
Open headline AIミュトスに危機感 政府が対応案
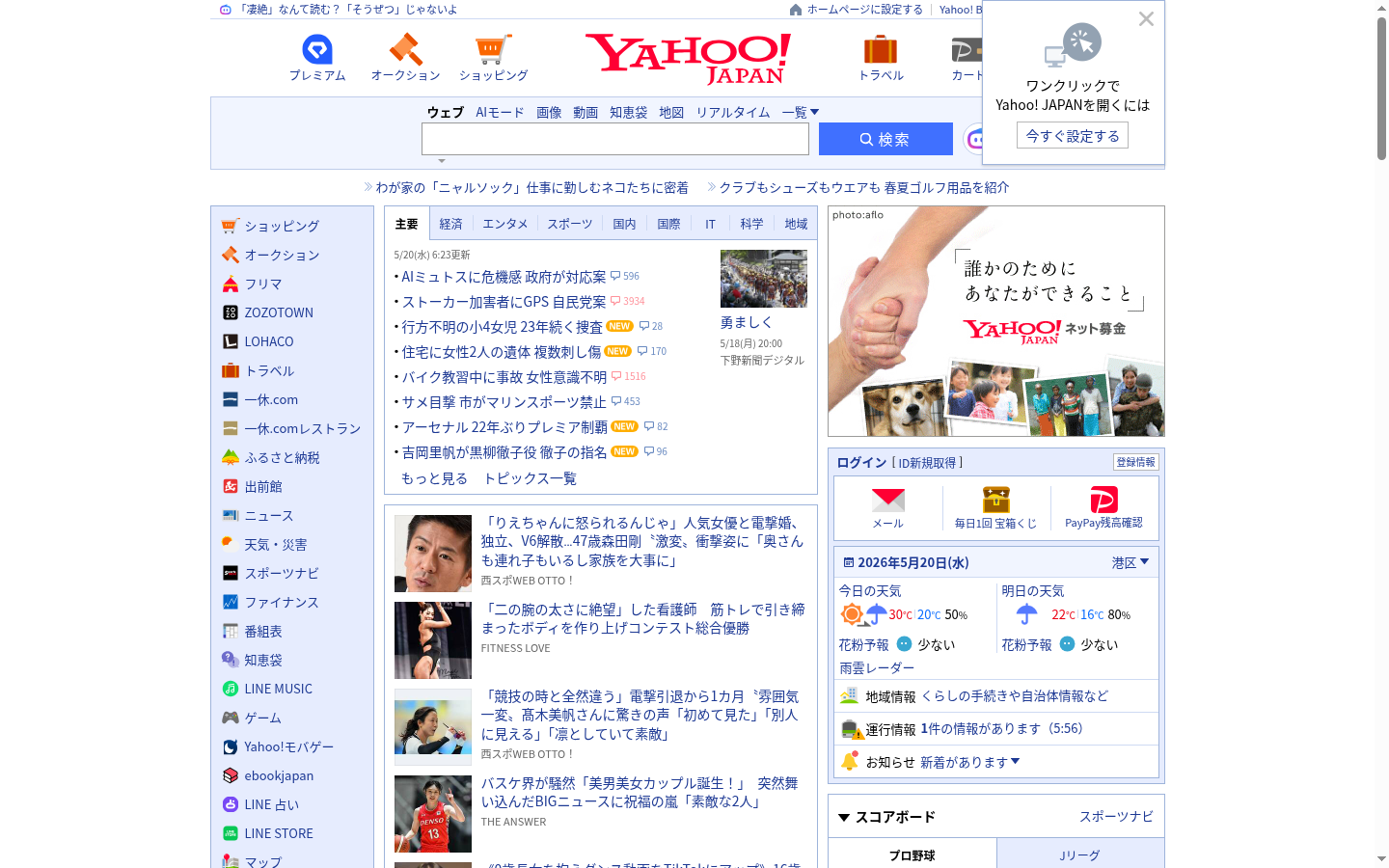point(504,277)
